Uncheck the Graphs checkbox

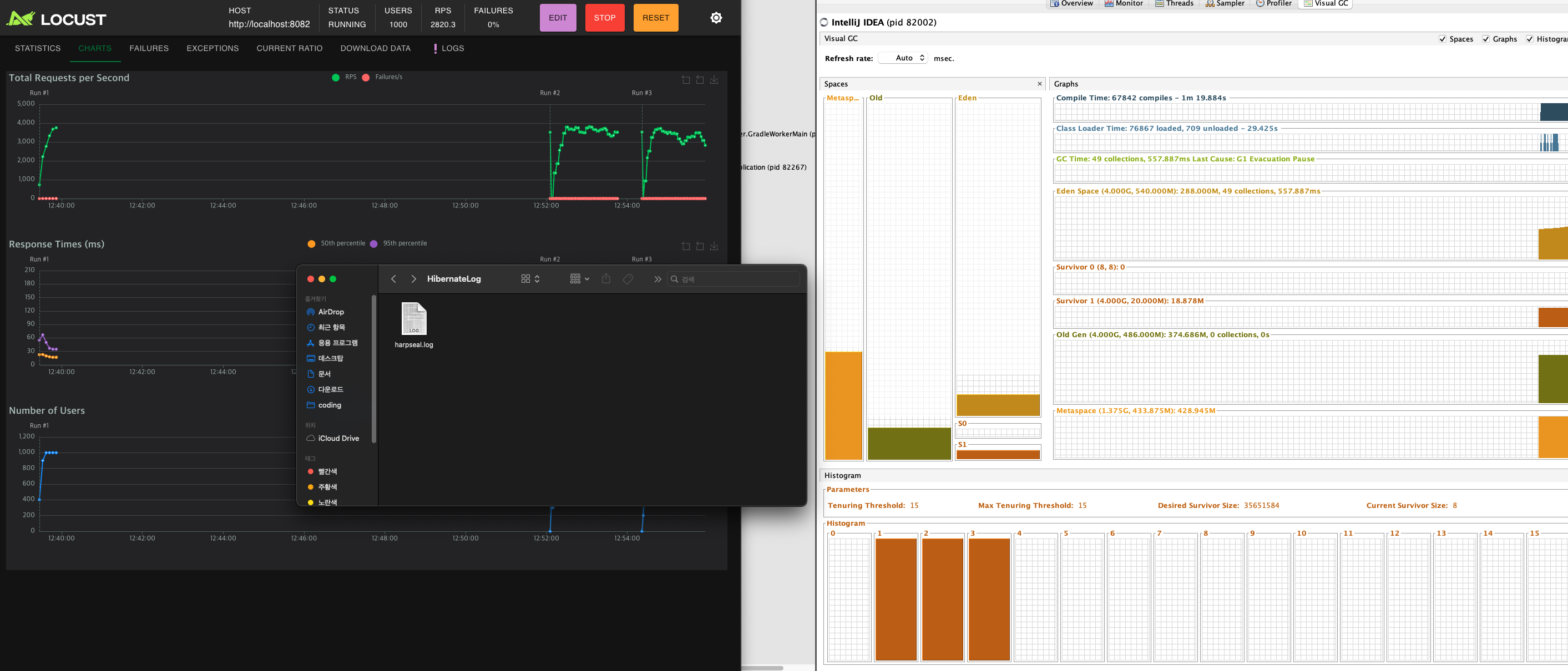[x=1486, y=39]
